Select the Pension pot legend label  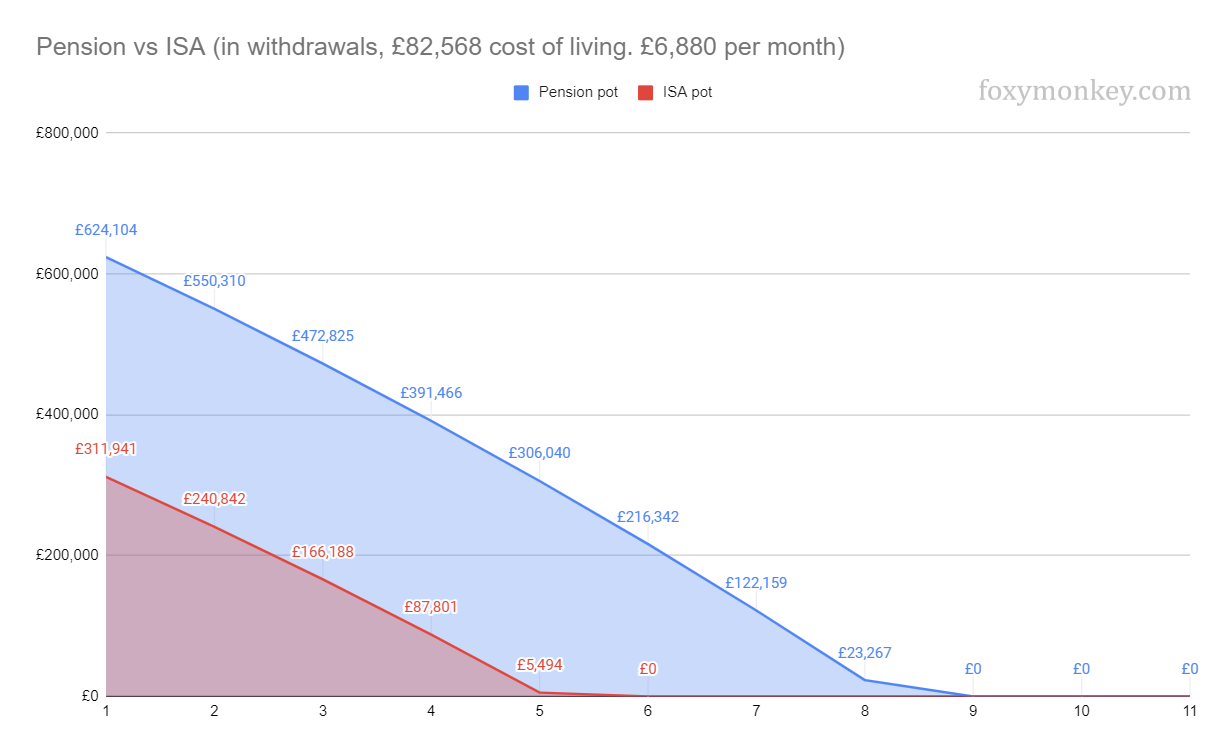[578, 93]
